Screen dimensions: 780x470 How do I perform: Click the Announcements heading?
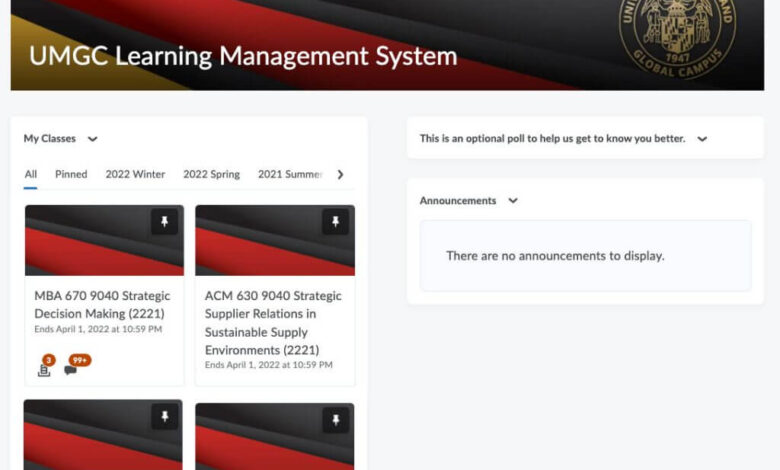point(458,200)
